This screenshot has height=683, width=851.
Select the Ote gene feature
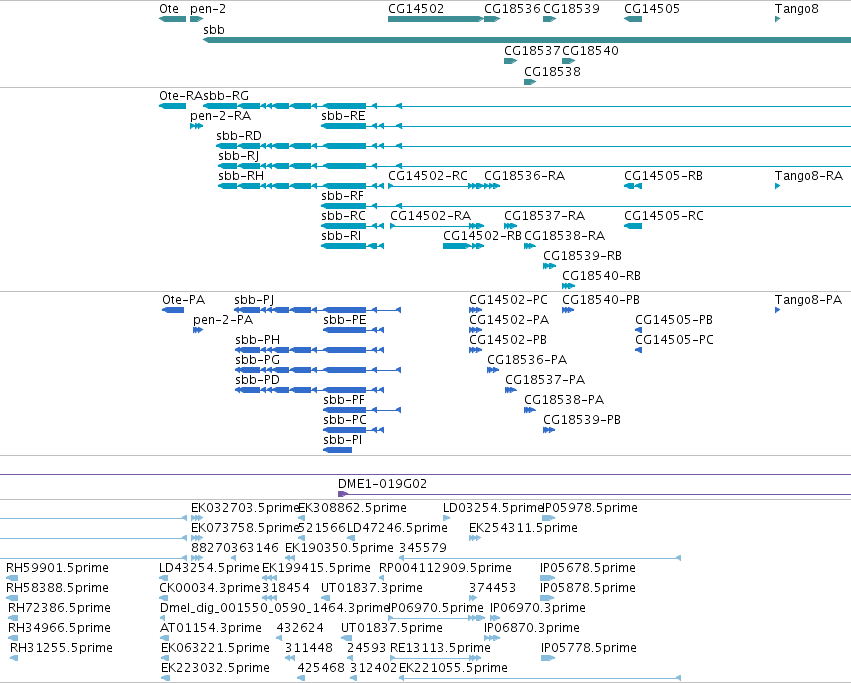173,19
